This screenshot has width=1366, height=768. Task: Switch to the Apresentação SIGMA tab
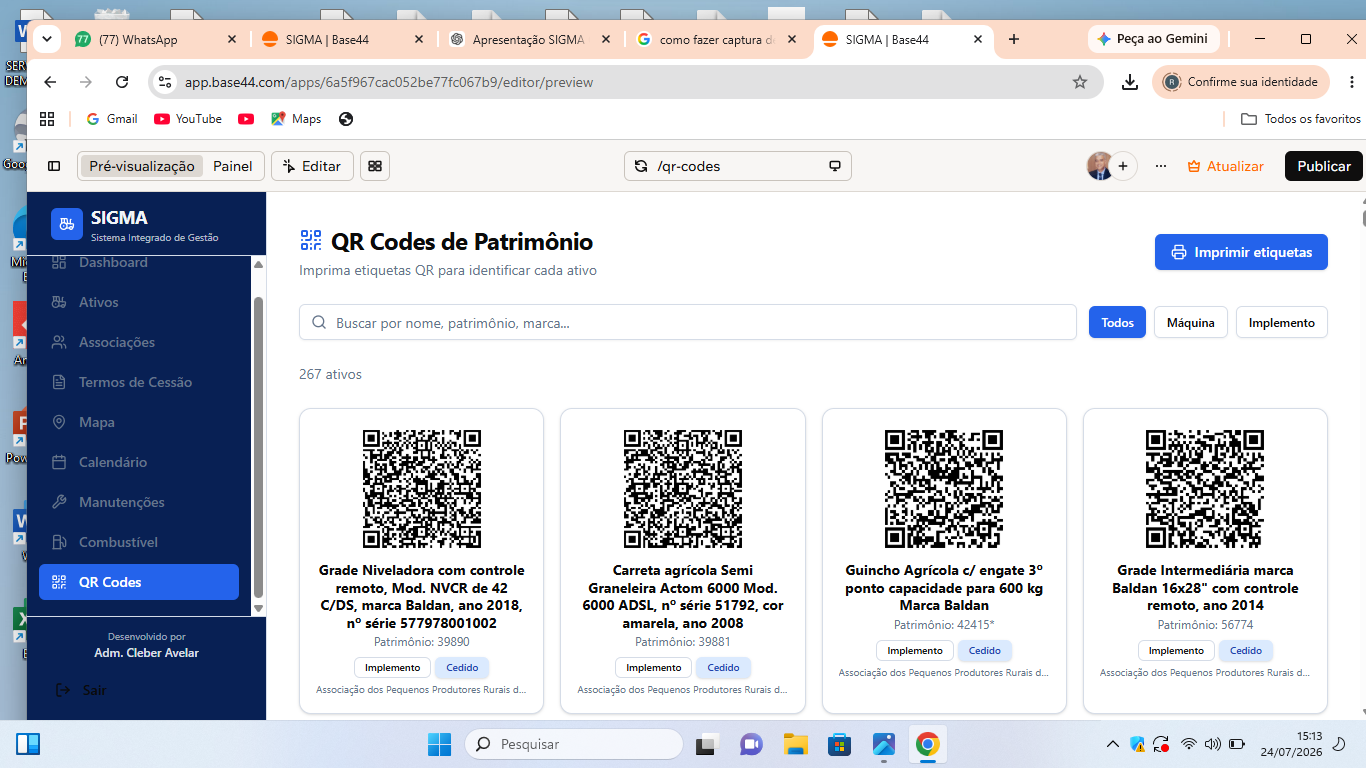coord(530,39)
